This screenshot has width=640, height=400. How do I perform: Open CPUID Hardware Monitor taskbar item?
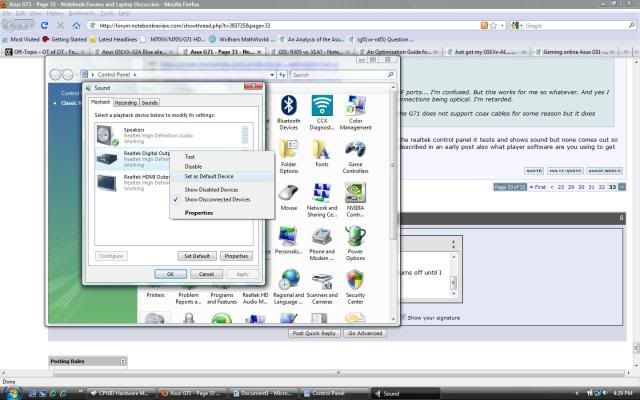(x=121, y=393)
